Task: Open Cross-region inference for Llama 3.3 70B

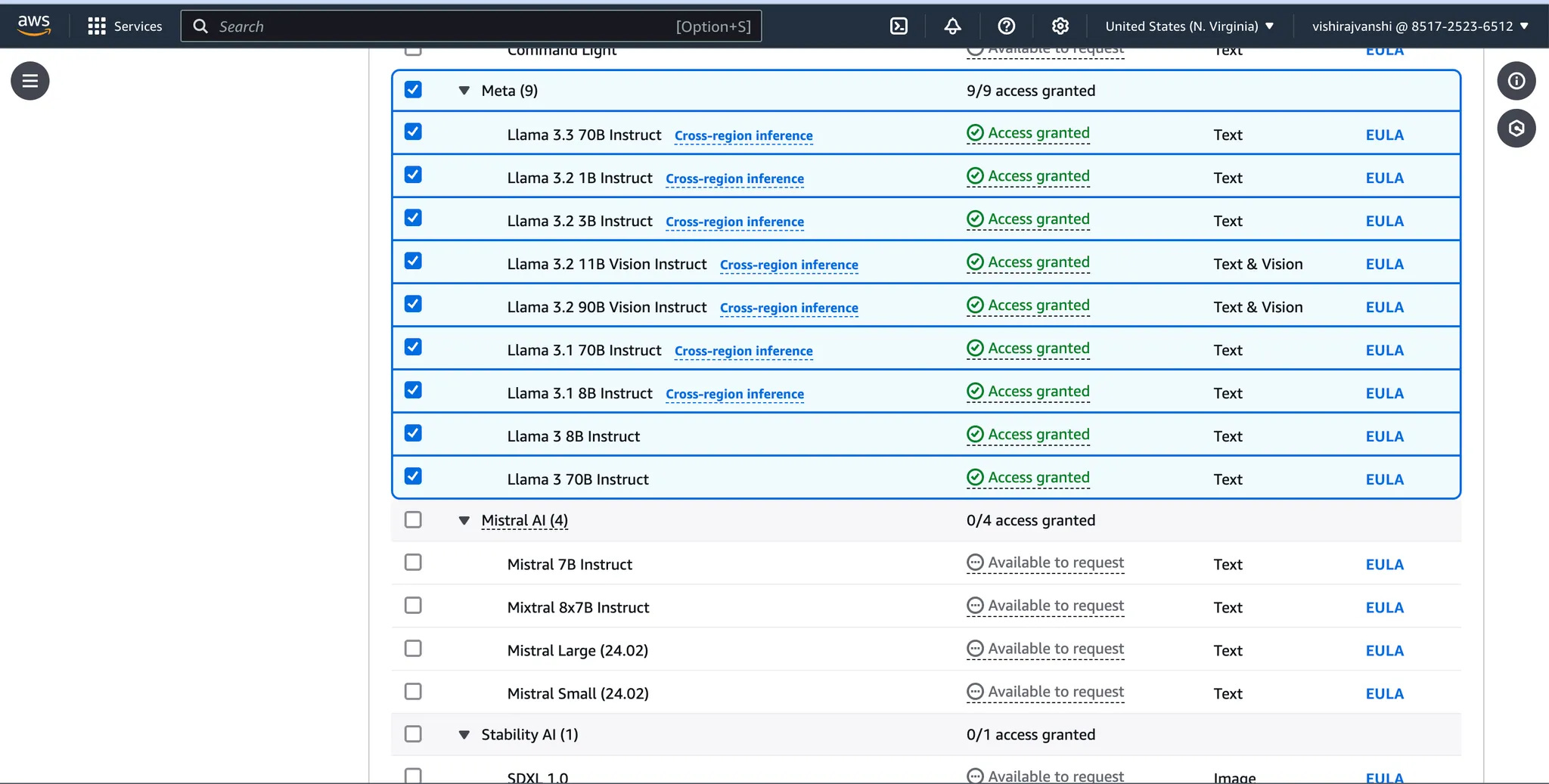Action: [743, 136]
